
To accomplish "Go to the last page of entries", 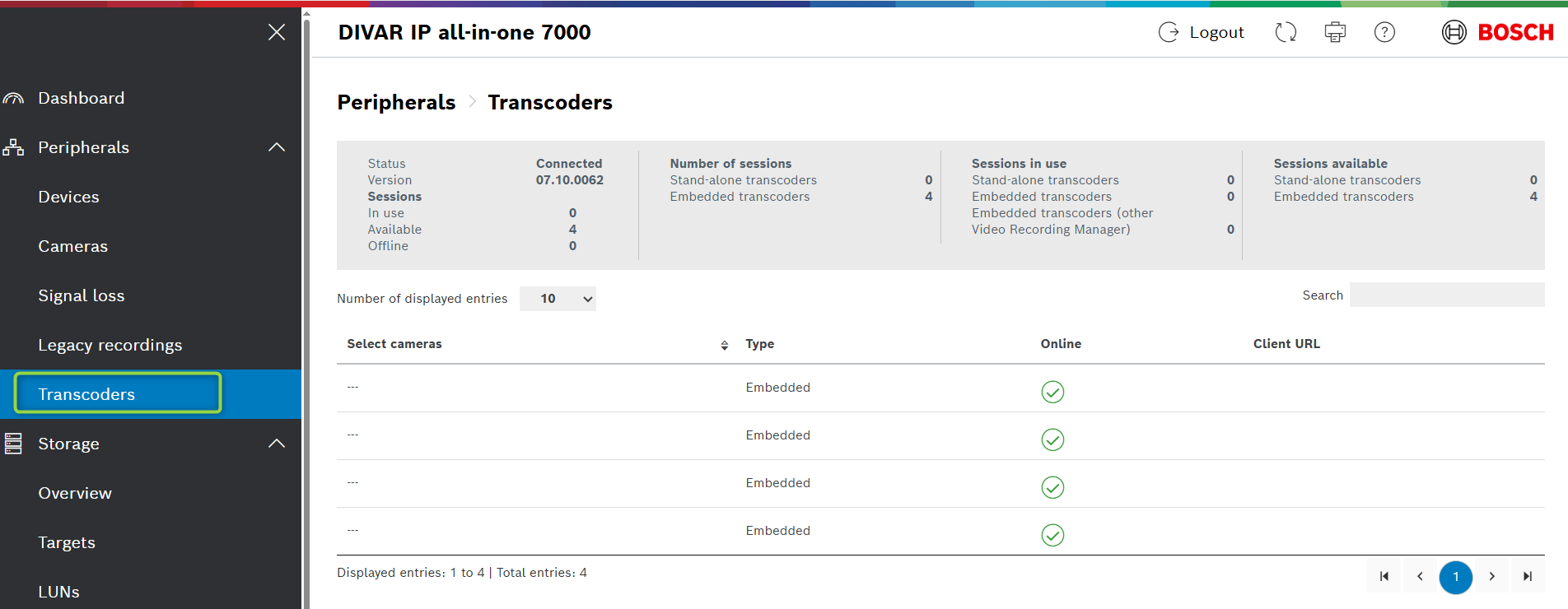I will coord(1528,576).
